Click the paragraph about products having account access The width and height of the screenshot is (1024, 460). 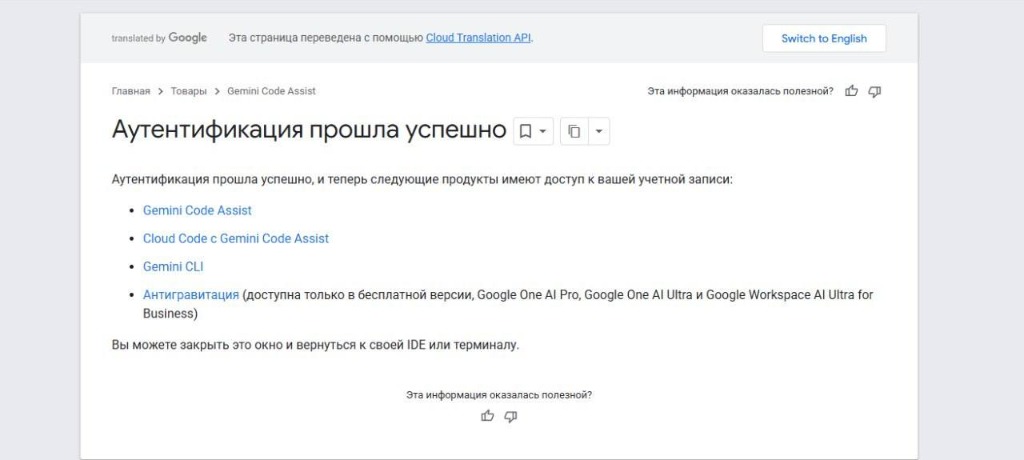423,179
